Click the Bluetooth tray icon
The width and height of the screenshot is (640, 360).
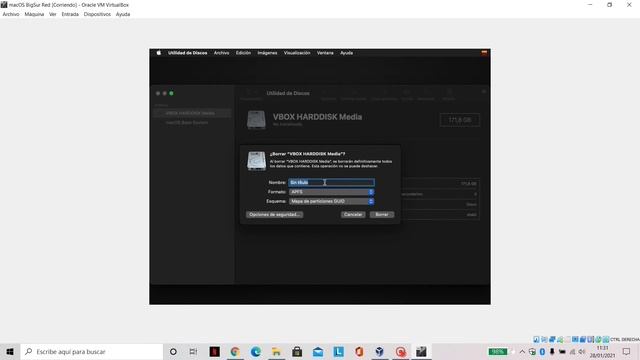542,351
